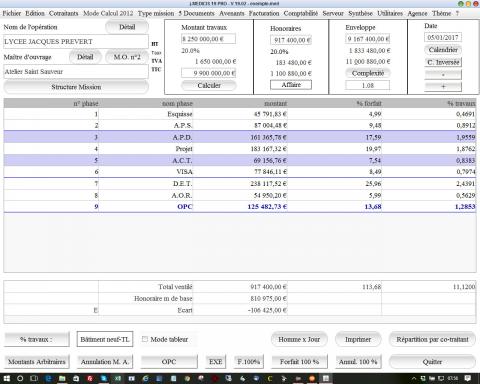This screenshot has width=480, height=384.
Task: Open the Action Center notifications icon
Action: pos(468,378)
